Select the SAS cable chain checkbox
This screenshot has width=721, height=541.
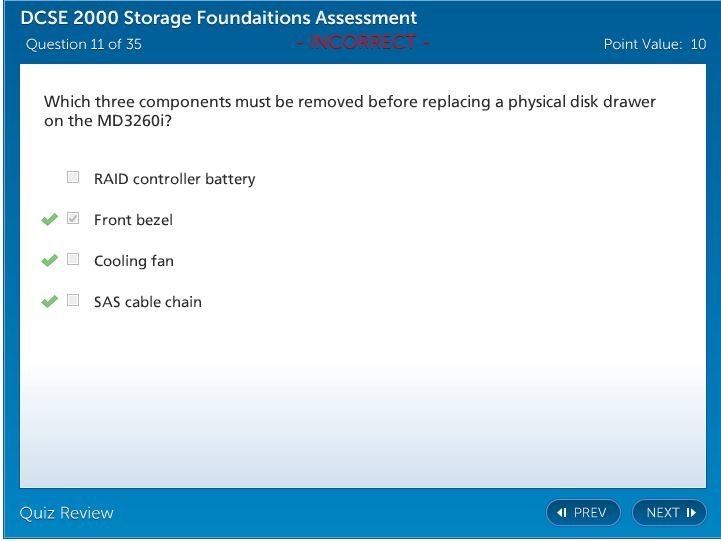pyautogui.click(x=73, y=301)
